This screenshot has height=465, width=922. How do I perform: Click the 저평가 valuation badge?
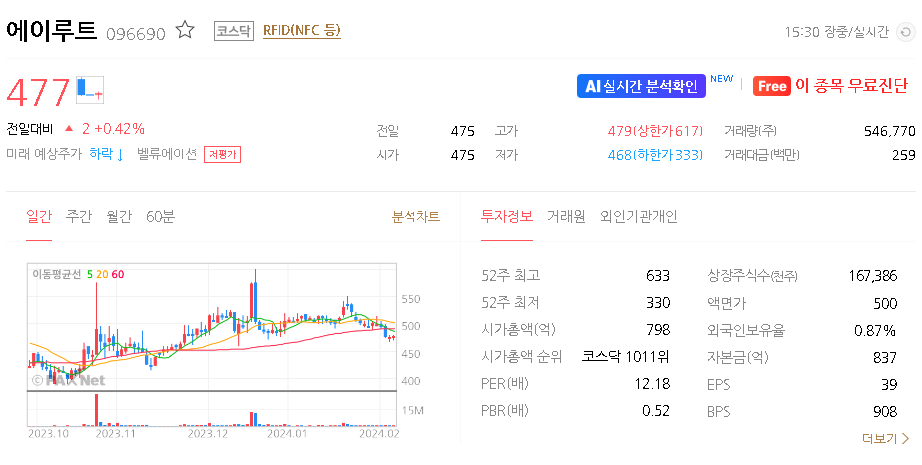pos(222,155)
